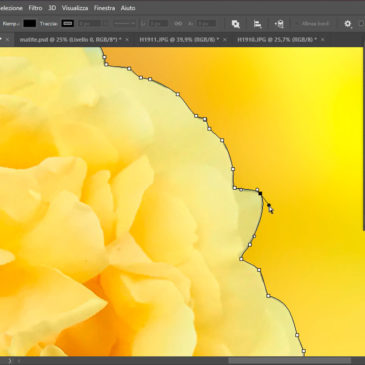Open the Traccia stroke color swatch
Screen dimensions: 365x365
(68, 24)
